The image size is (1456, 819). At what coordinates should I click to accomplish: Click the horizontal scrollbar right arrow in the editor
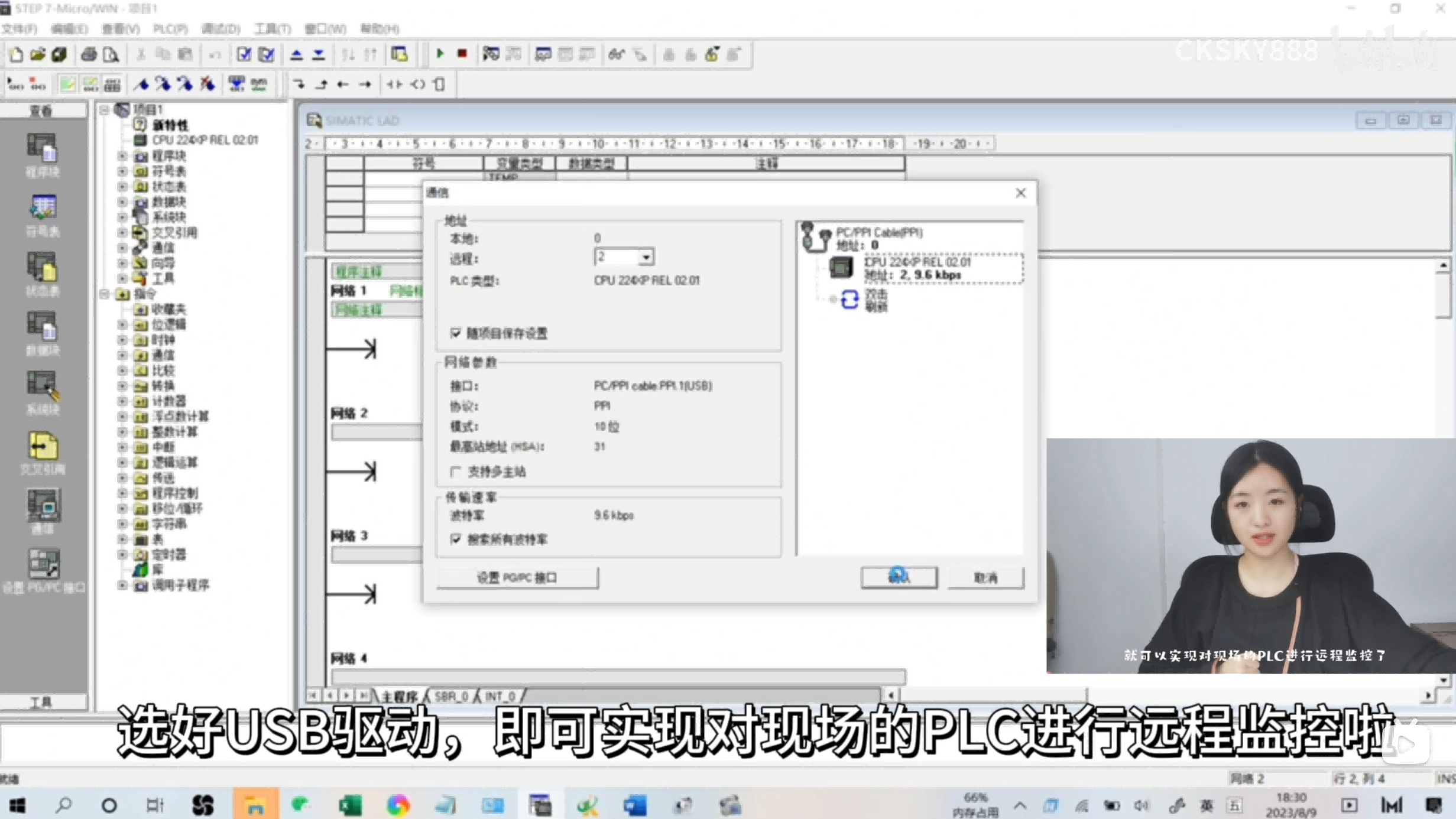1428,695
